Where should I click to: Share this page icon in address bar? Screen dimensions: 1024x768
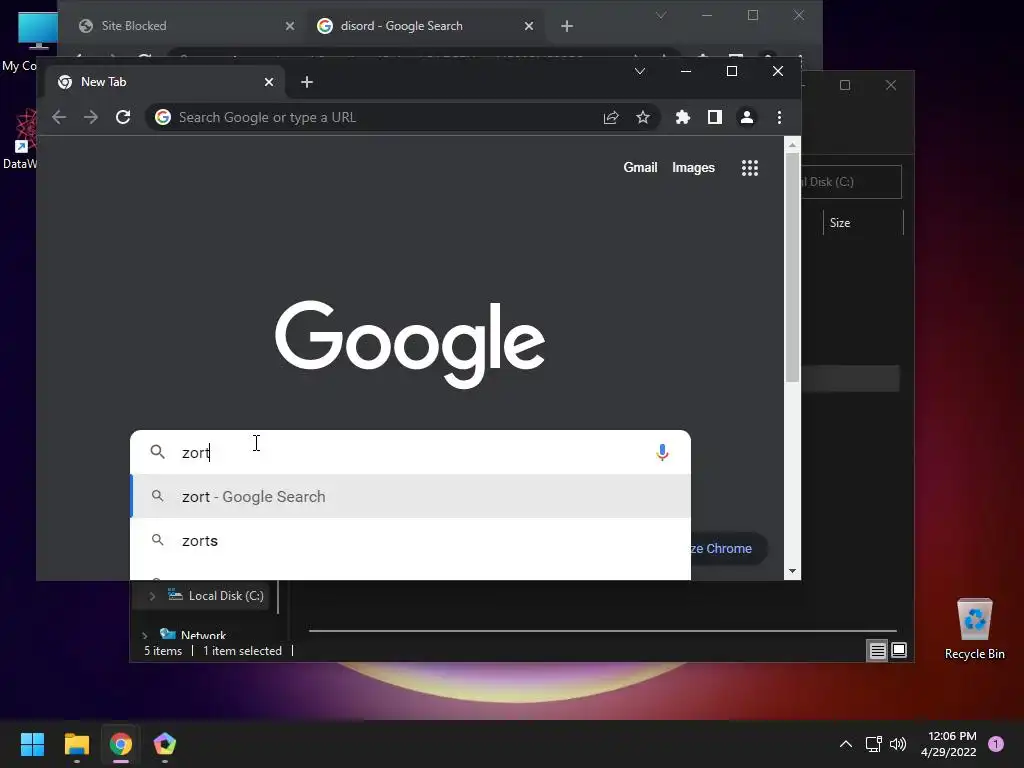pos(611,117)
